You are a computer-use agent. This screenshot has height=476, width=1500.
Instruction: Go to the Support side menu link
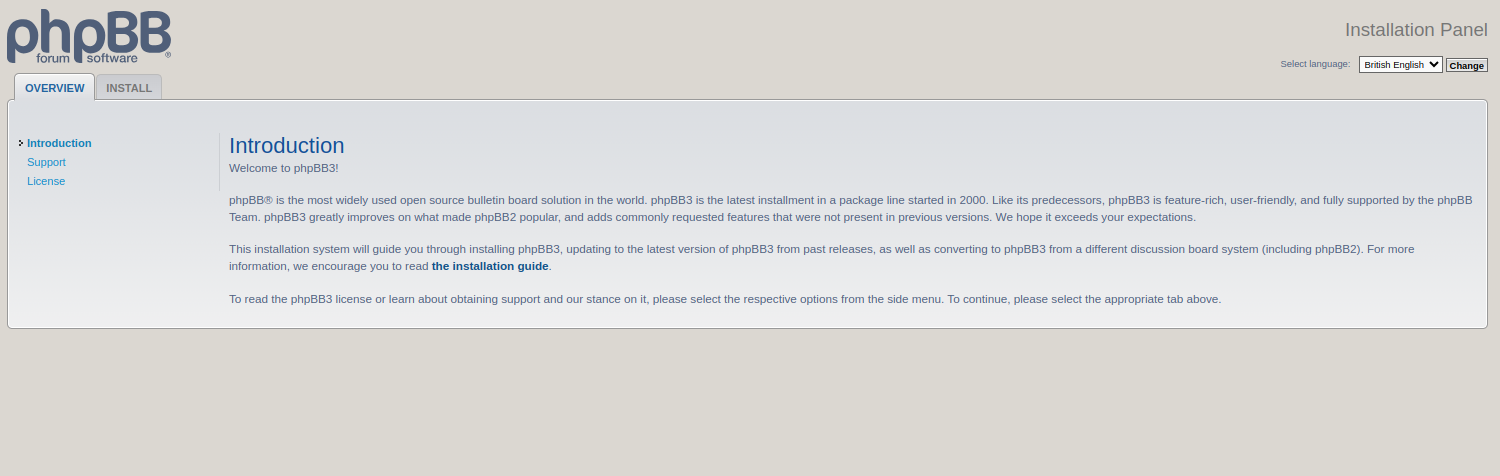coord(46,162)
